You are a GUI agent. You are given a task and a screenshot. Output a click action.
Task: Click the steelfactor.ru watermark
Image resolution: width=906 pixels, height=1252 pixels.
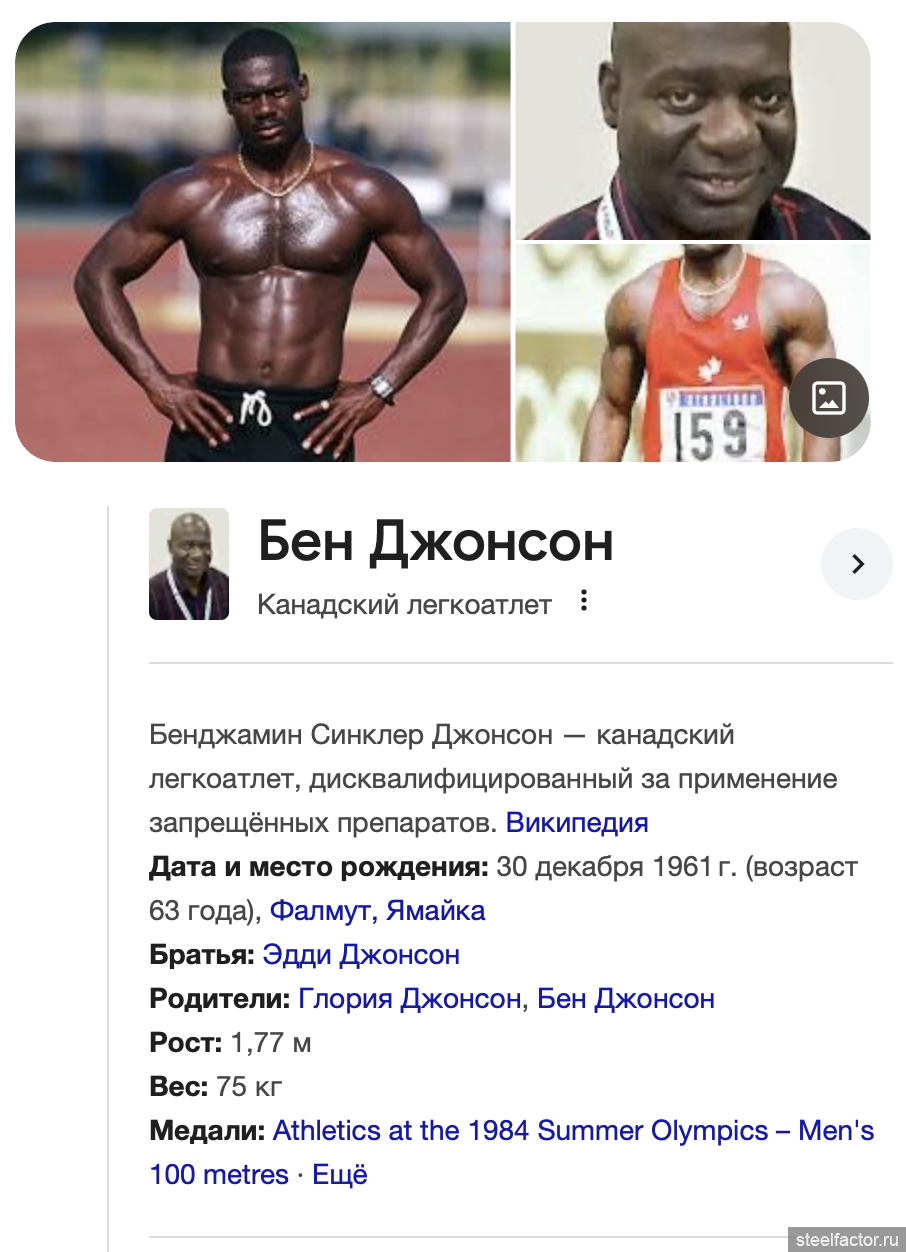tap(847, 1239)
